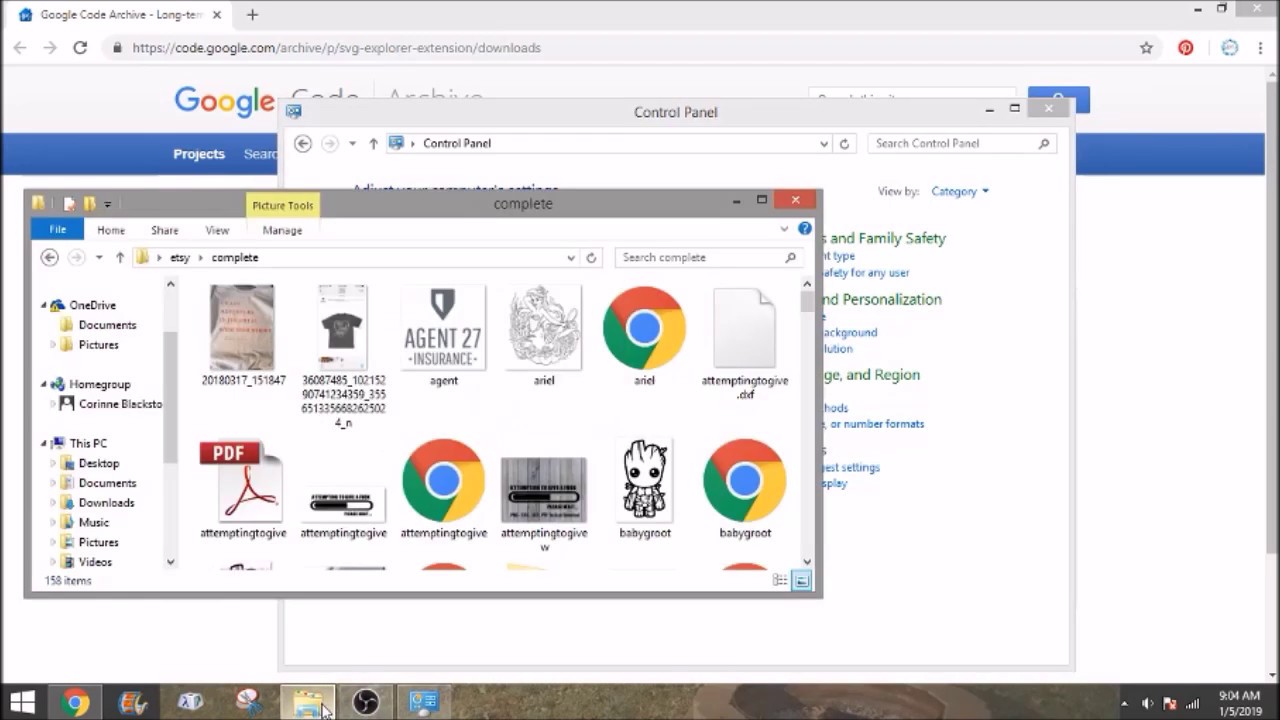Reload the Chrome page
Screen dimensions: 1280x720
coord(80,47)
